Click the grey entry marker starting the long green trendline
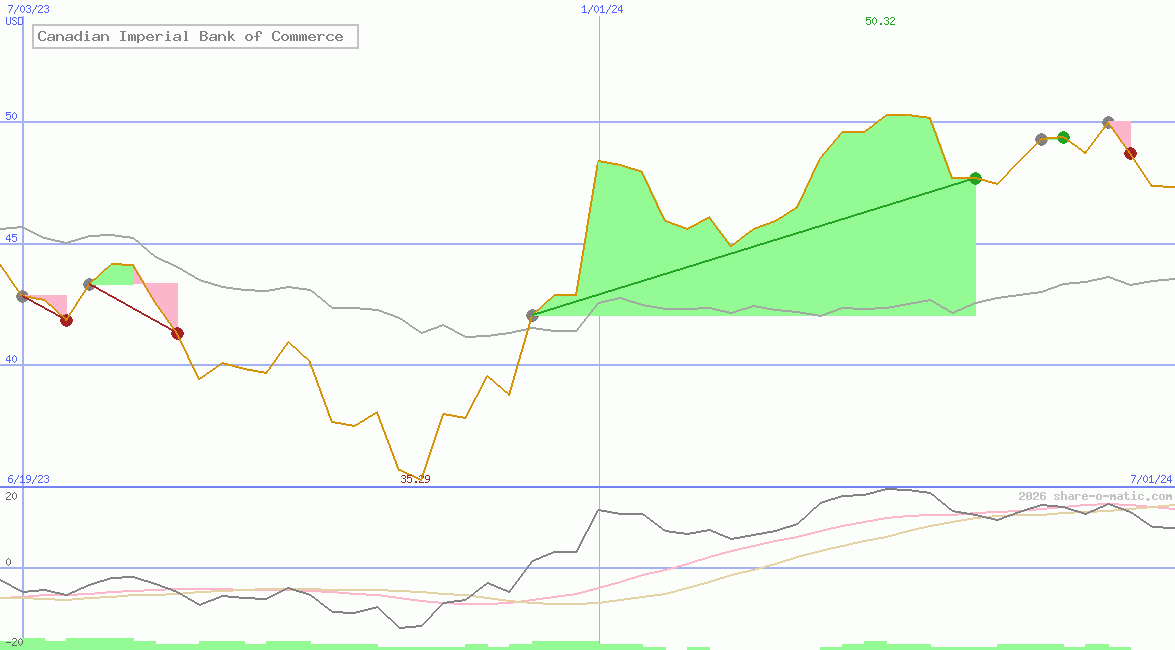This screenshot has width=1175, height=650. [x=532, y=316]
